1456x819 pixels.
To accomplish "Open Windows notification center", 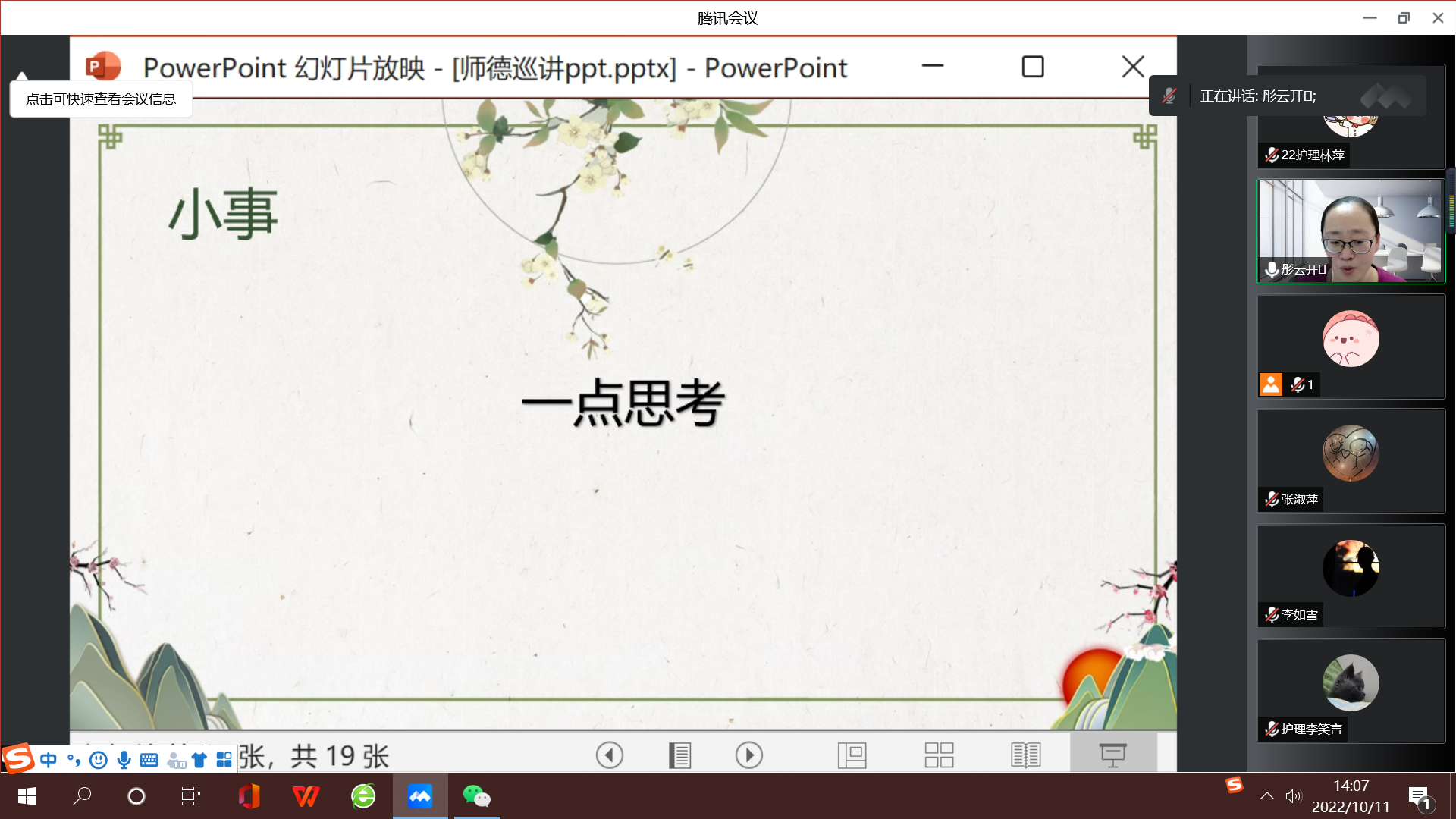I will (1420, 798).
